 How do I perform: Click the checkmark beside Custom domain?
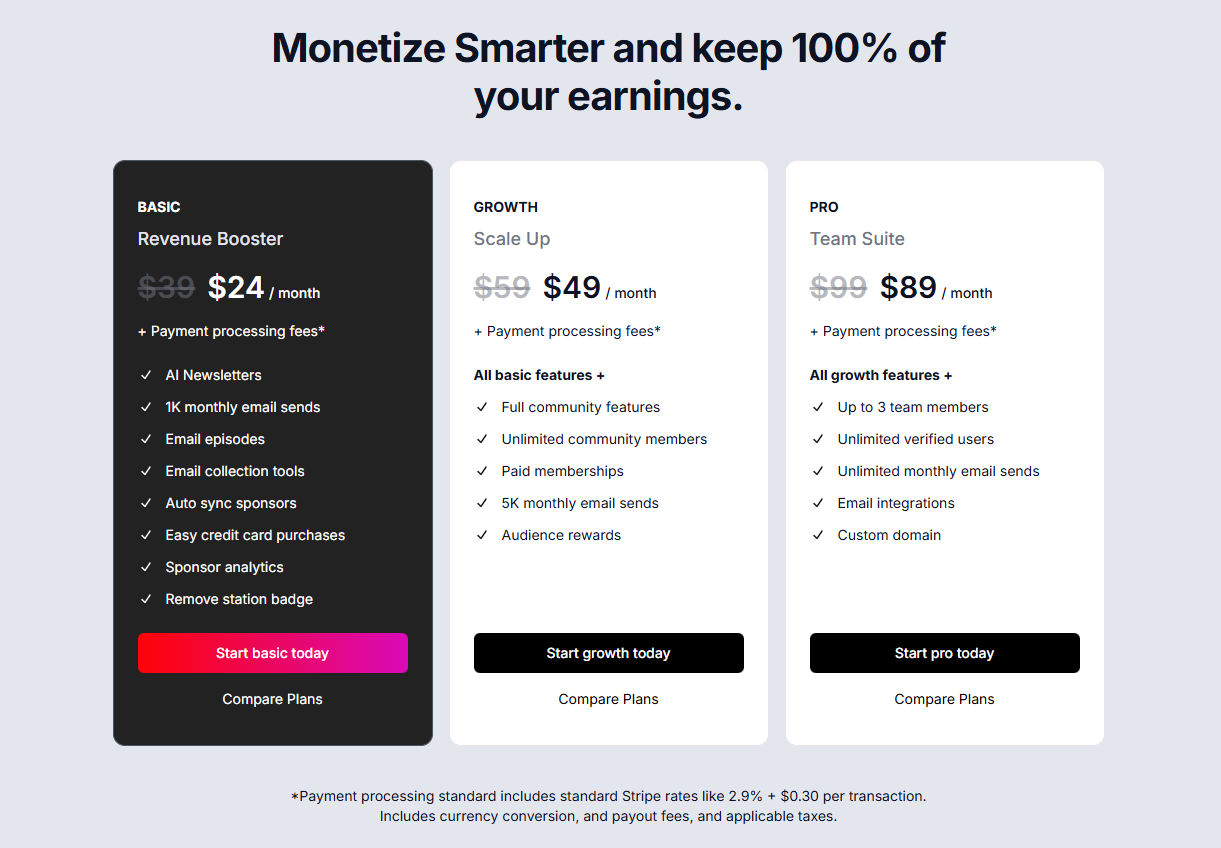(818, 535)
